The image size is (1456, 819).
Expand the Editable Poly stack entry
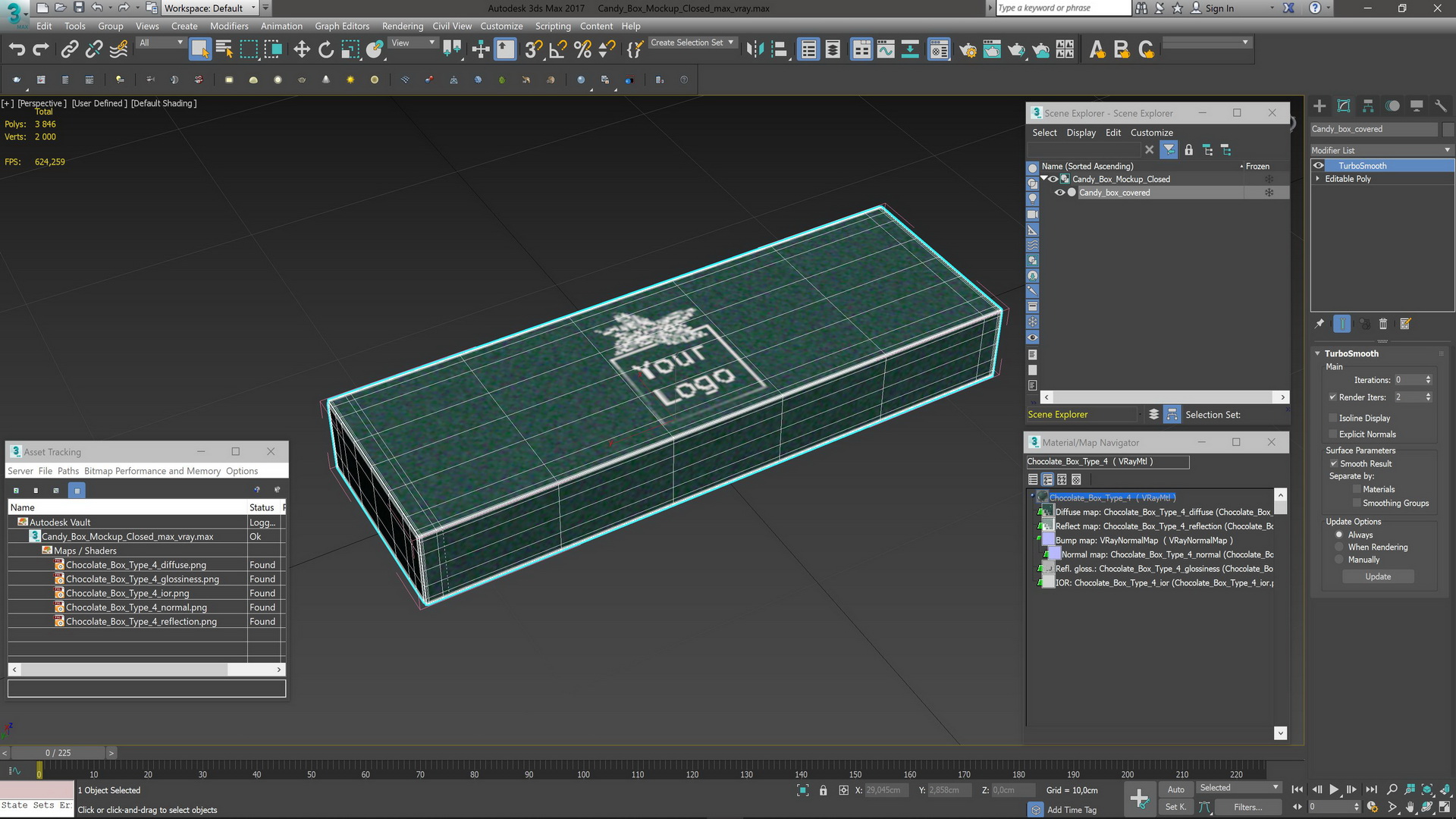1317,179
